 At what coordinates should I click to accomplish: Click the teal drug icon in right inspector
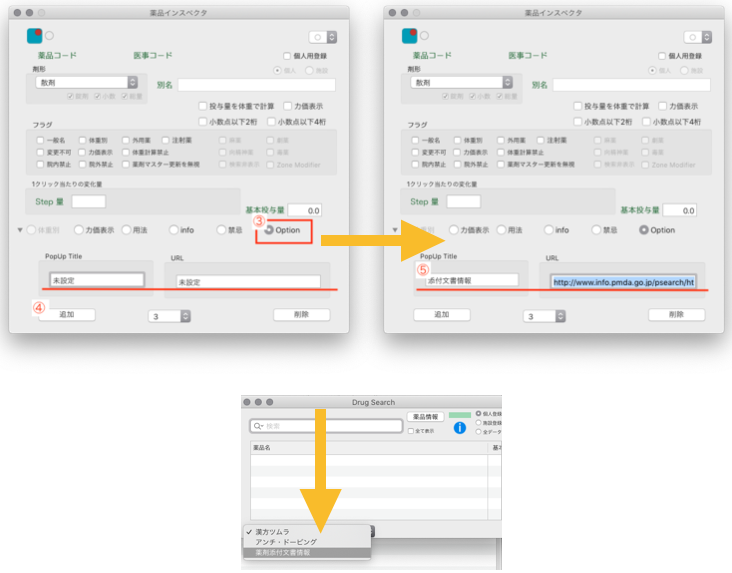(x=409, y=35)
